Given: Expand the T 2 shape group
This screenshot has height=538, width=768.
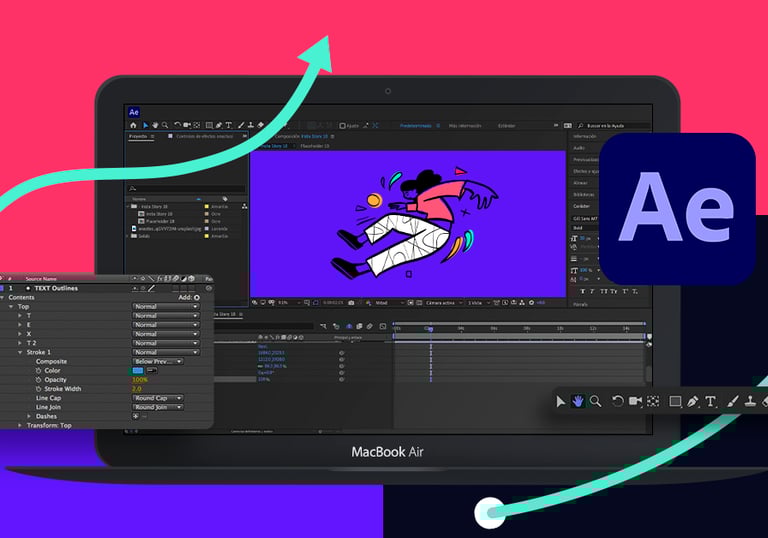Looking at the screenshot, I should 20,343.
